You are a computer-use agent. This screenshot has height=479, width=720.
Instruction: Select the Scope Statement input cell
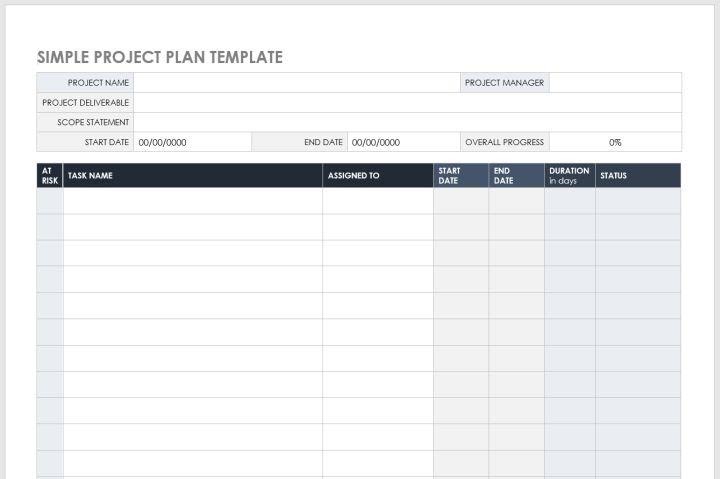(x=407, y=122)
